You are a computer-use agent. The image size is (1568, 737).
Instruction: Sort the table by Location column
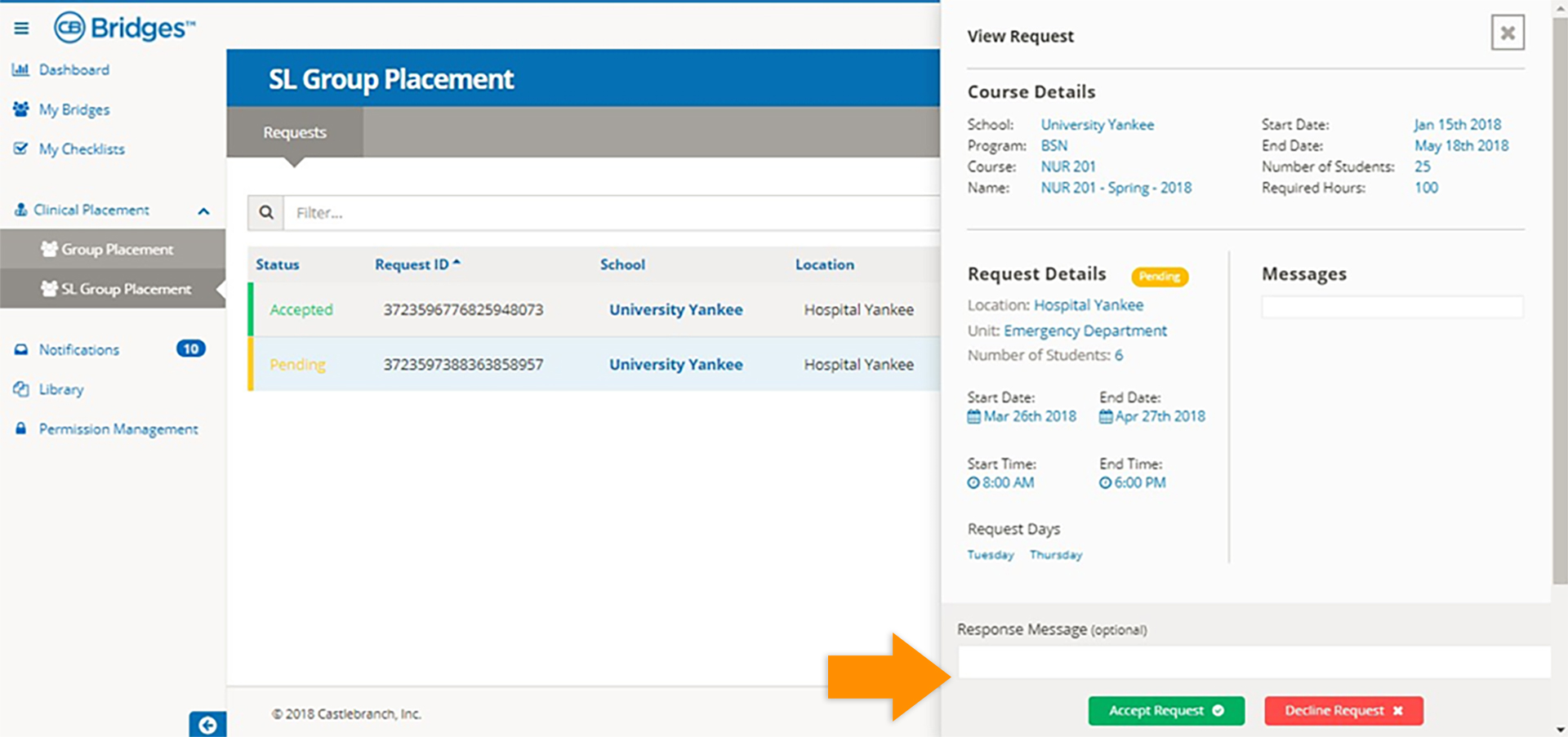[x=825, y=264]
